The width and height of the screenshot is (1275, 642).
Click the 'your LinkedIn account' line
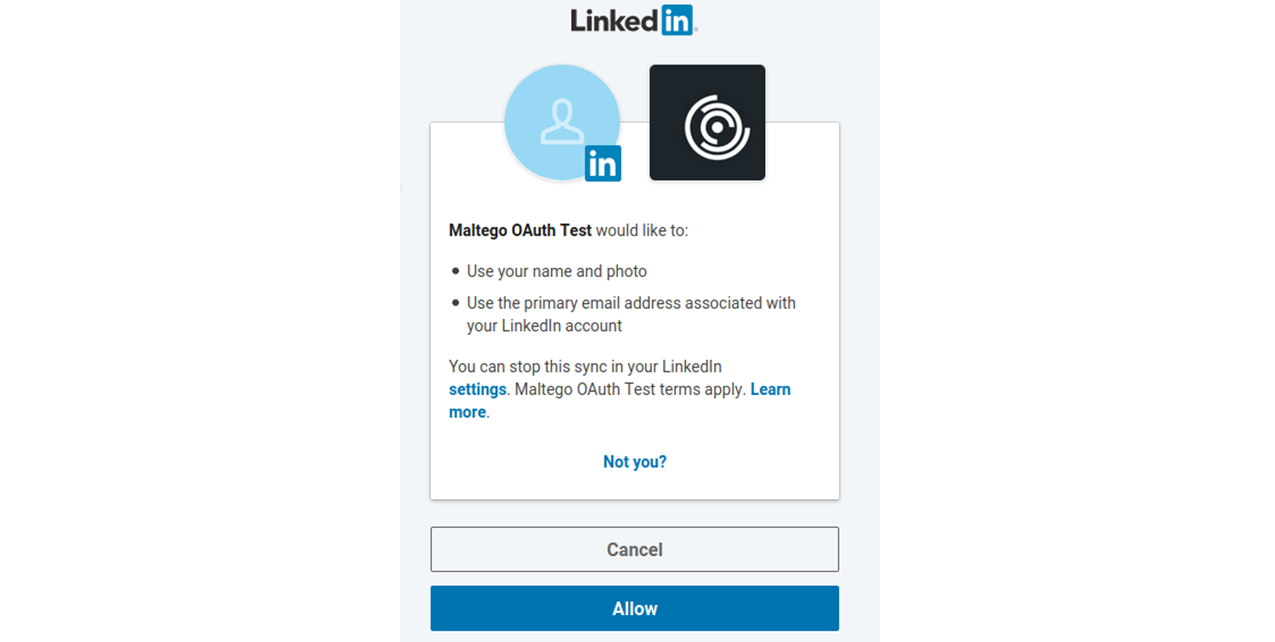[545, 326]
